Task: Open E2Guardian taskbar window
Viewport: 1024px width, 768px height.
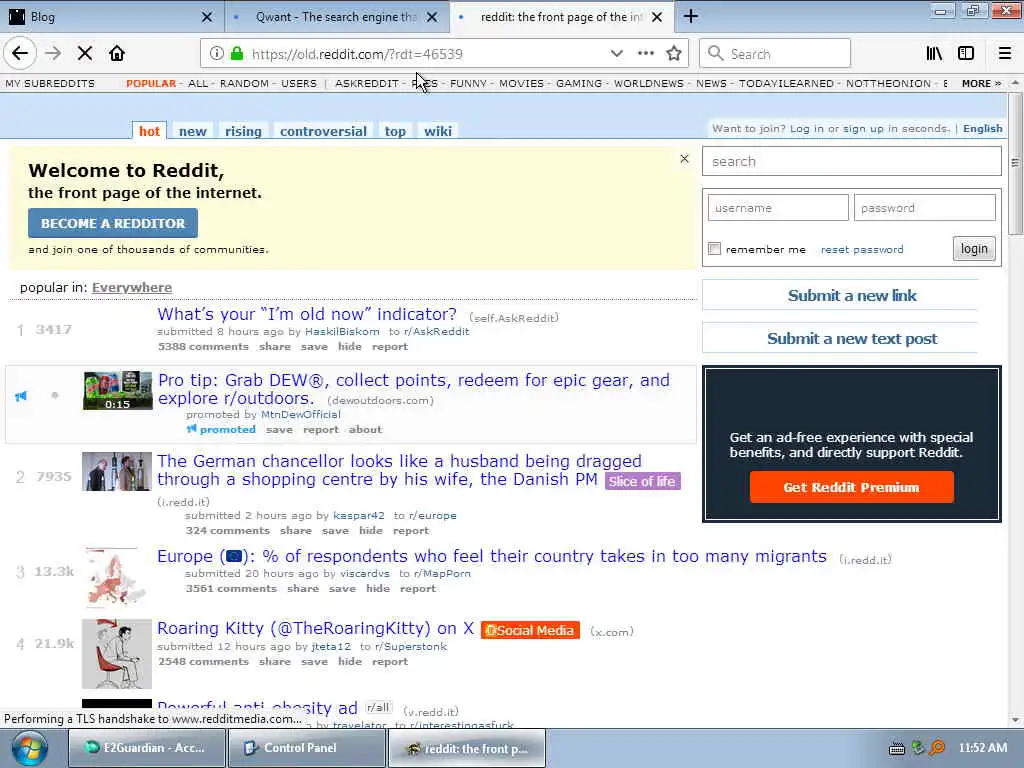Action: 147,748
